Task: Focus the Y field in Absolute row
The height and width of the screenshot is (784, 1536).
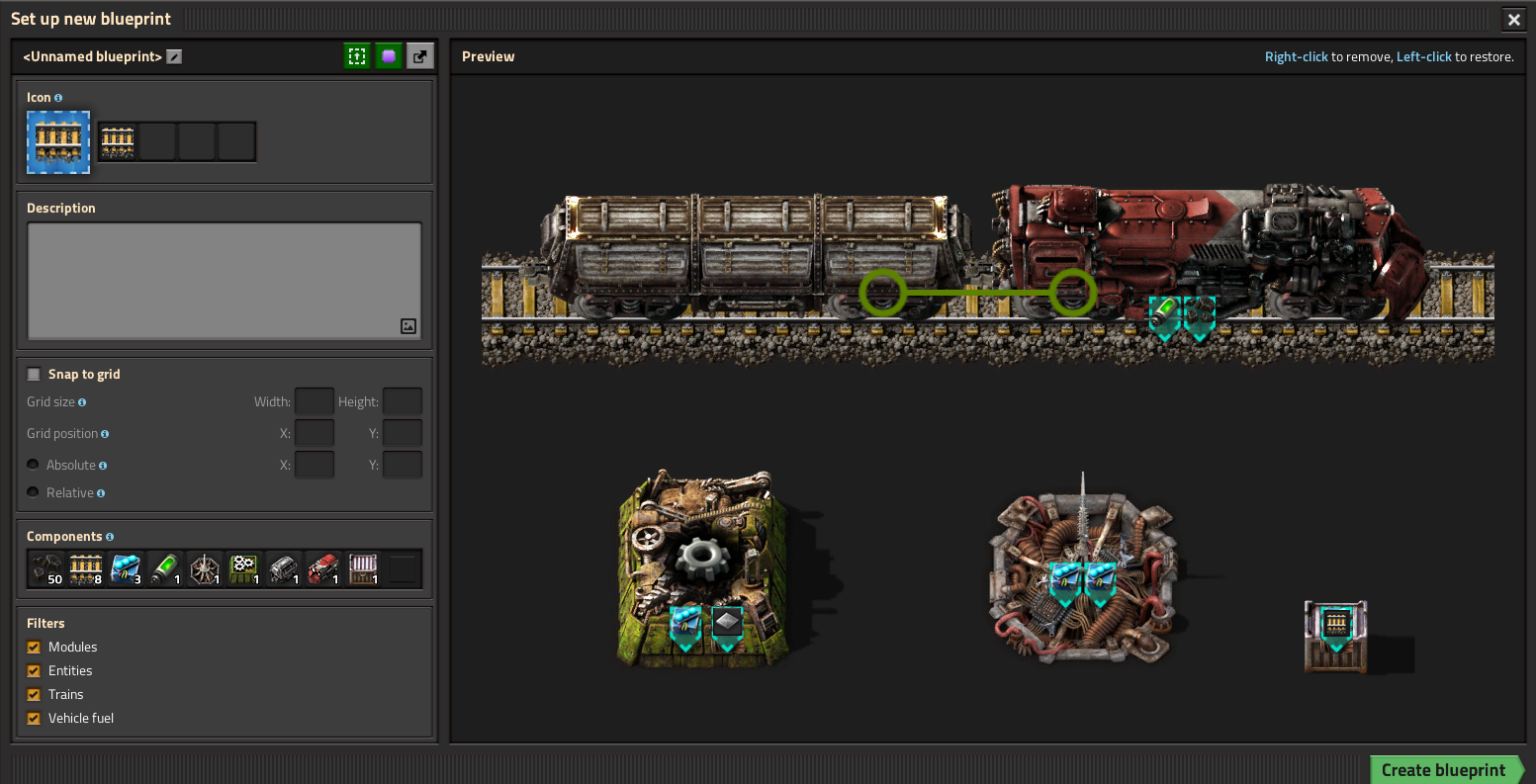Action: 403,465
